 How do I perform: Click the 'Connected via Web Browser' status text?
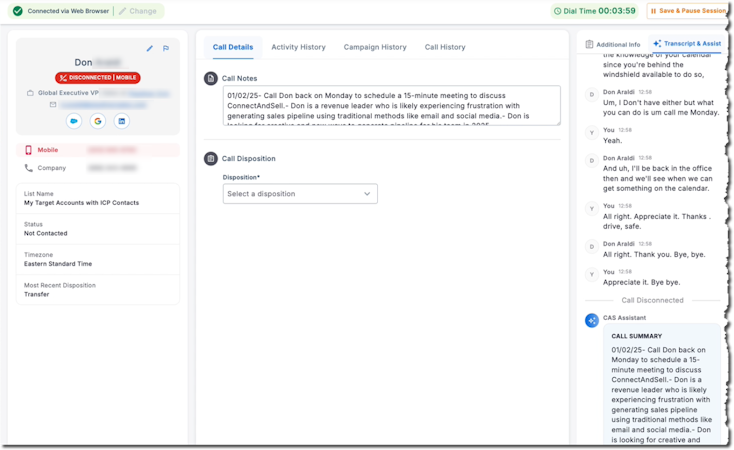pos(68,11)
